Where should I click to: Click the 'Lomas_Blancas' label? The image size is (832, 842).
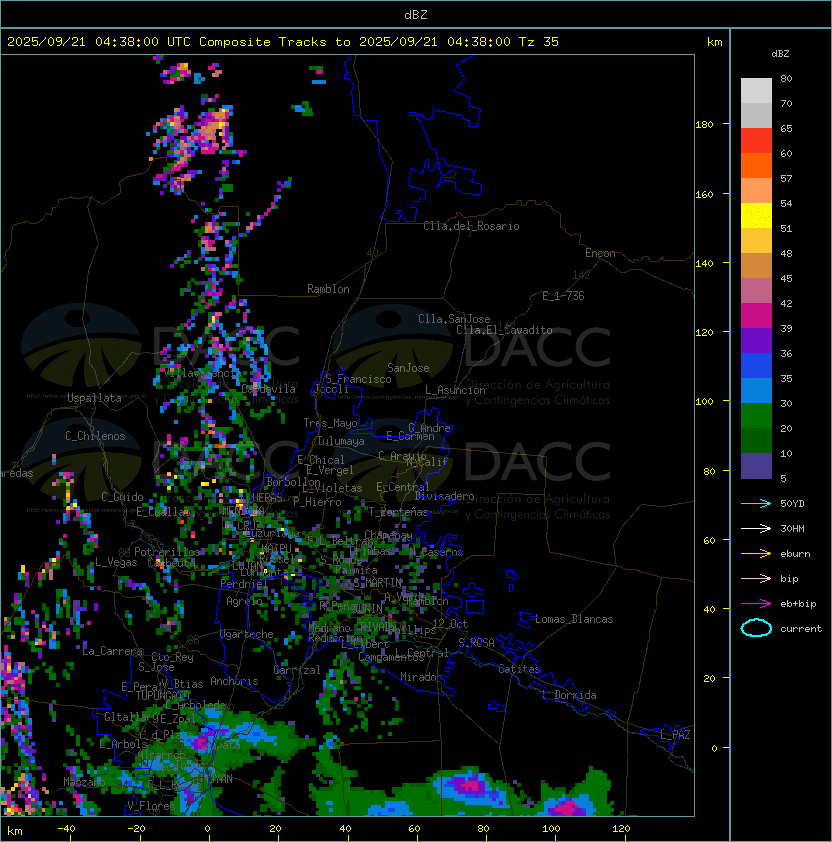[574, 619]
